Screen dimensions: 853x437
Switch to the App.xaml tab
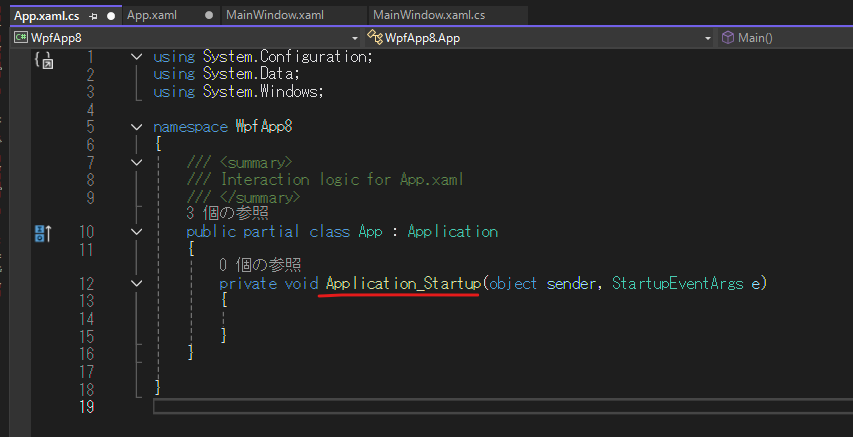click(152, 15)
